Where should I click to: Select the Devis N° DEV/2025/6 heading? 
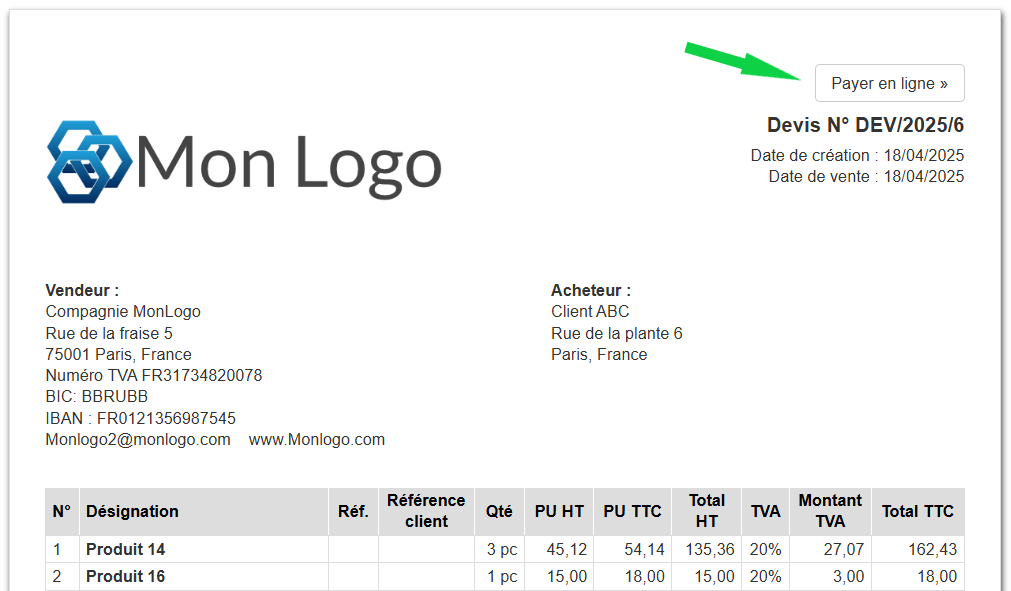[x=865, y=125]
